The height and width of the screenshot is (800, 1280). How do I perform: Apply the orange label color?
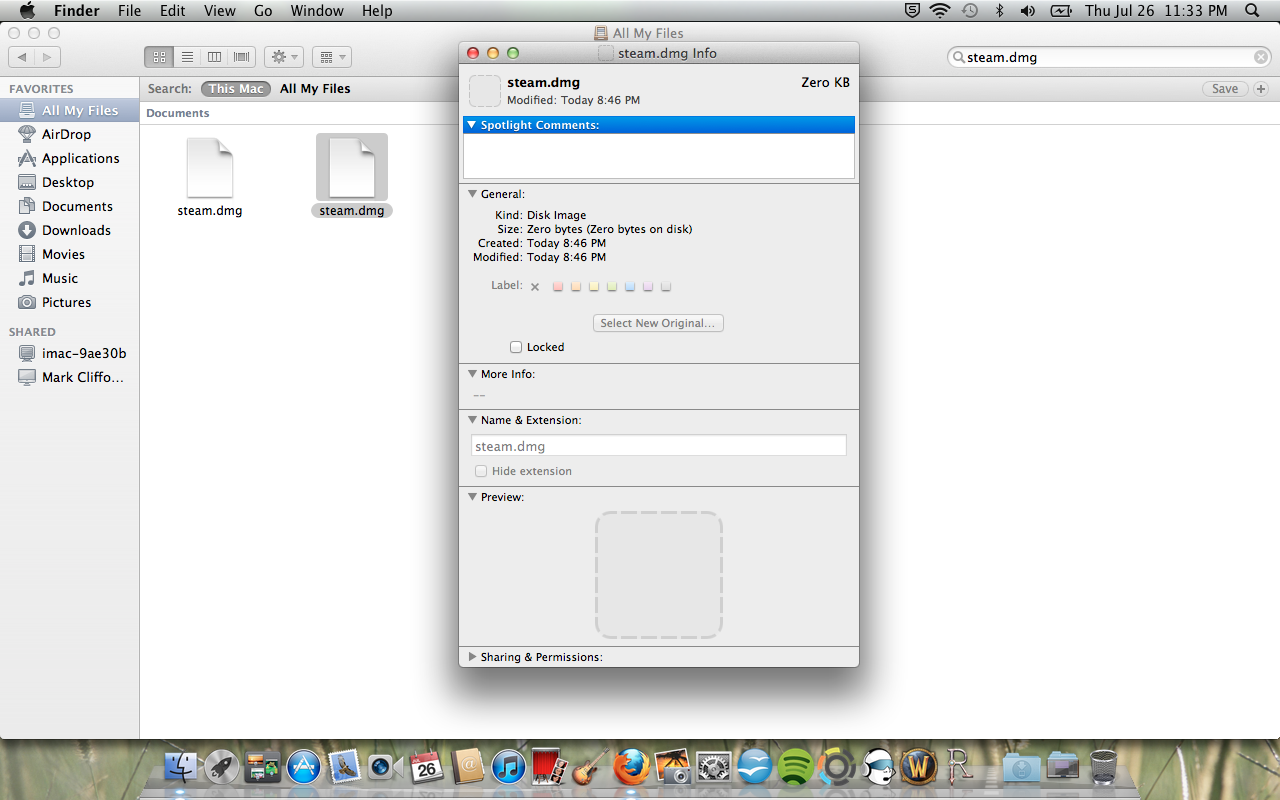pos(576,287)
